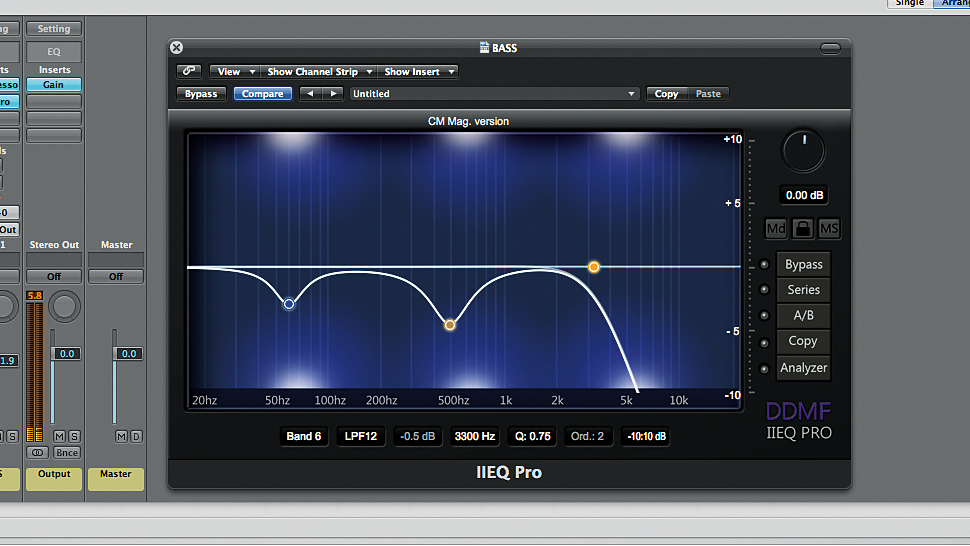Viewport: 970px width, 546px height.
Task: Go to next preset arrow
Action: (x=333, y=93)
